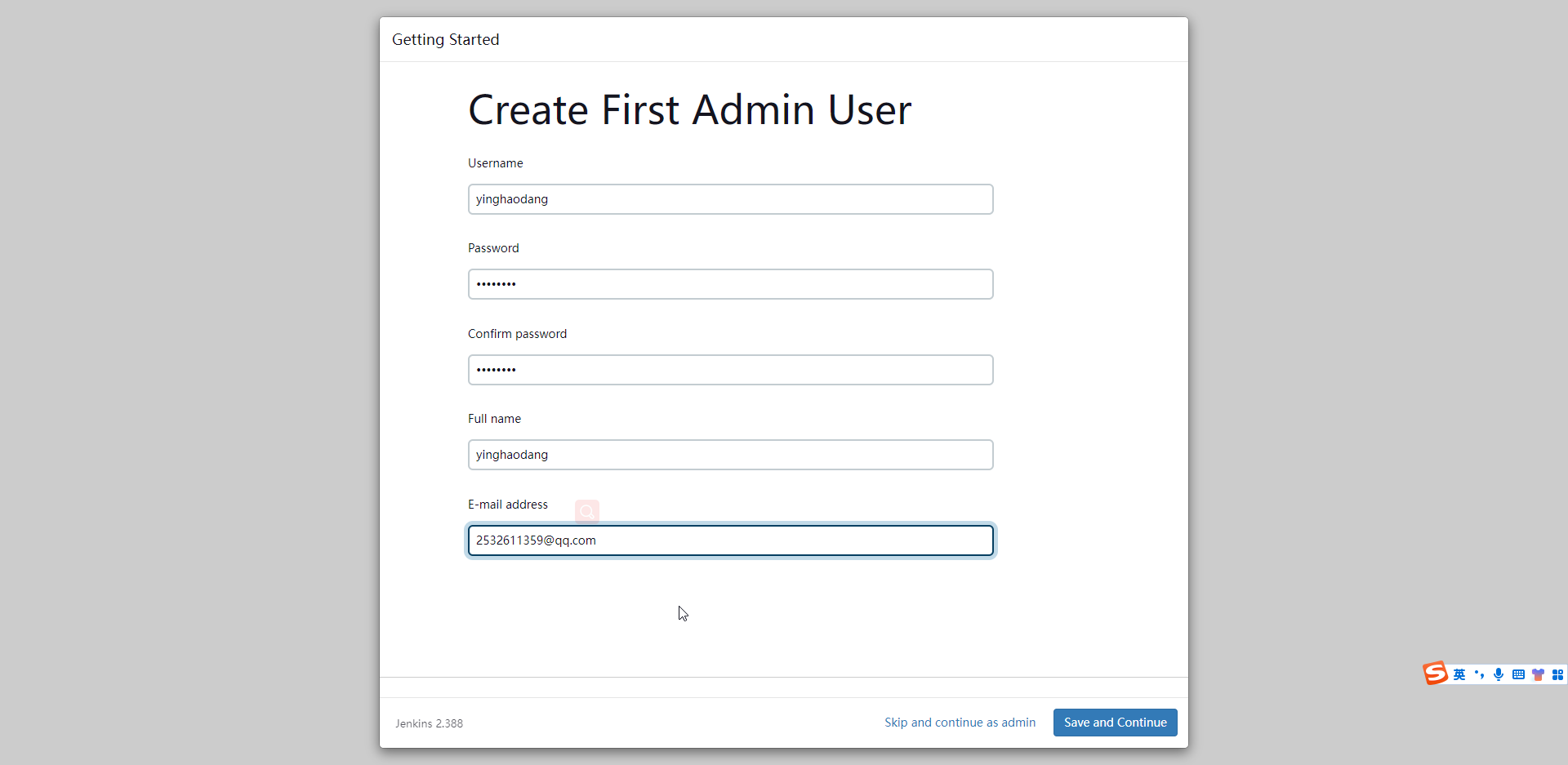Toggle the IME punctuation mode icon
Image resolution: width=1568 pixels, height=765 pixels.
click(1479, 674)
